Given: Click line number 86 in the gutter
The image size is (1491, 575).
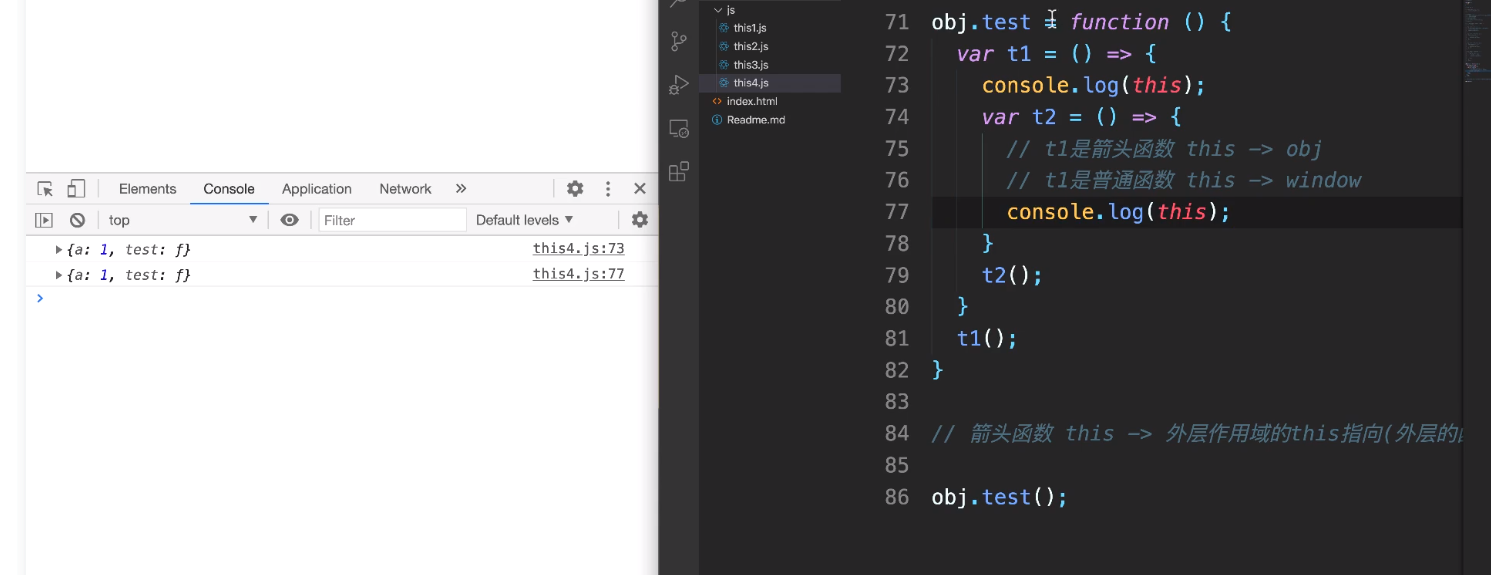Looking at the screenshot, I should coord(897,497).
